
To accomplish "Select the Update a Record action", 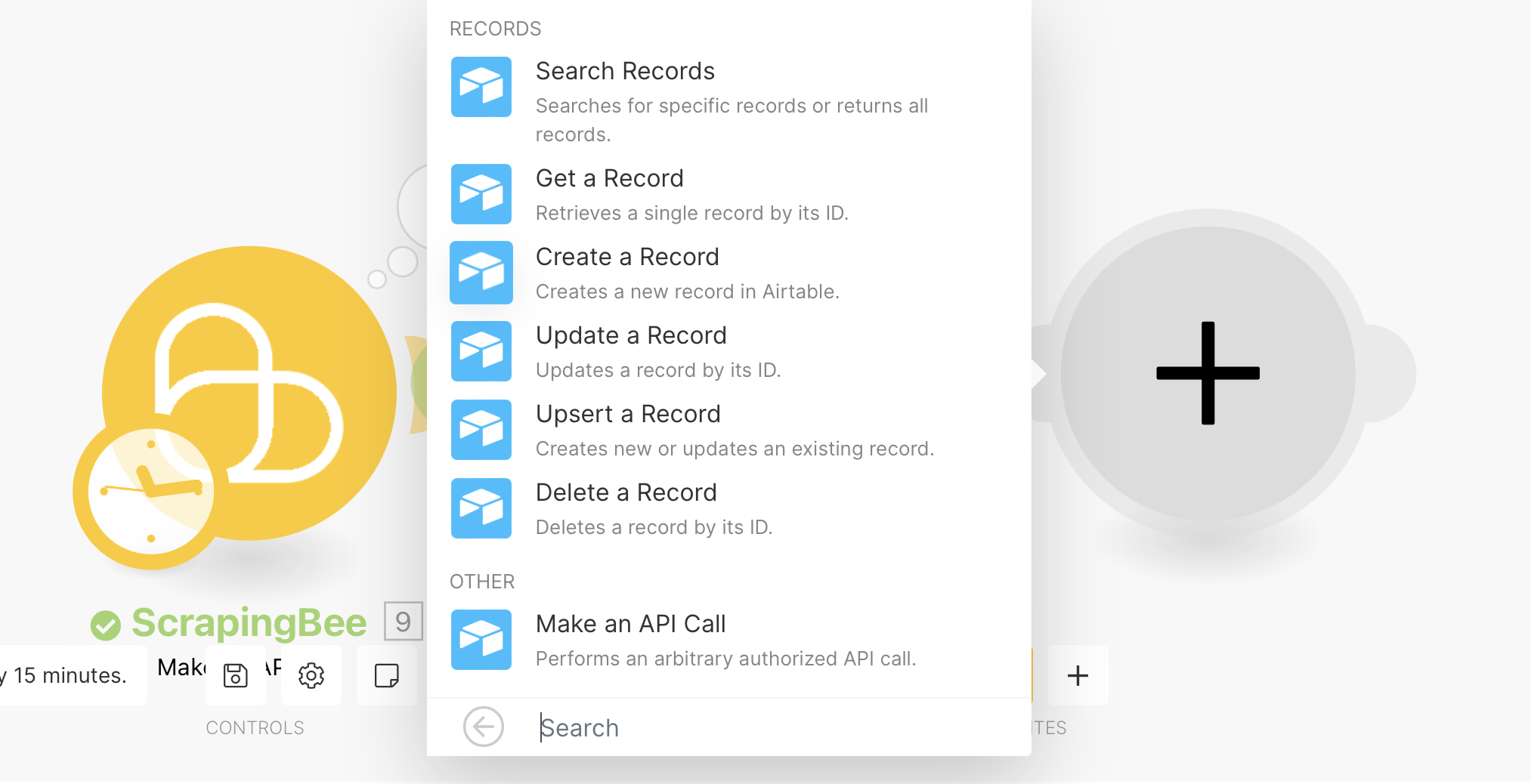I will [x=631, y=336].
